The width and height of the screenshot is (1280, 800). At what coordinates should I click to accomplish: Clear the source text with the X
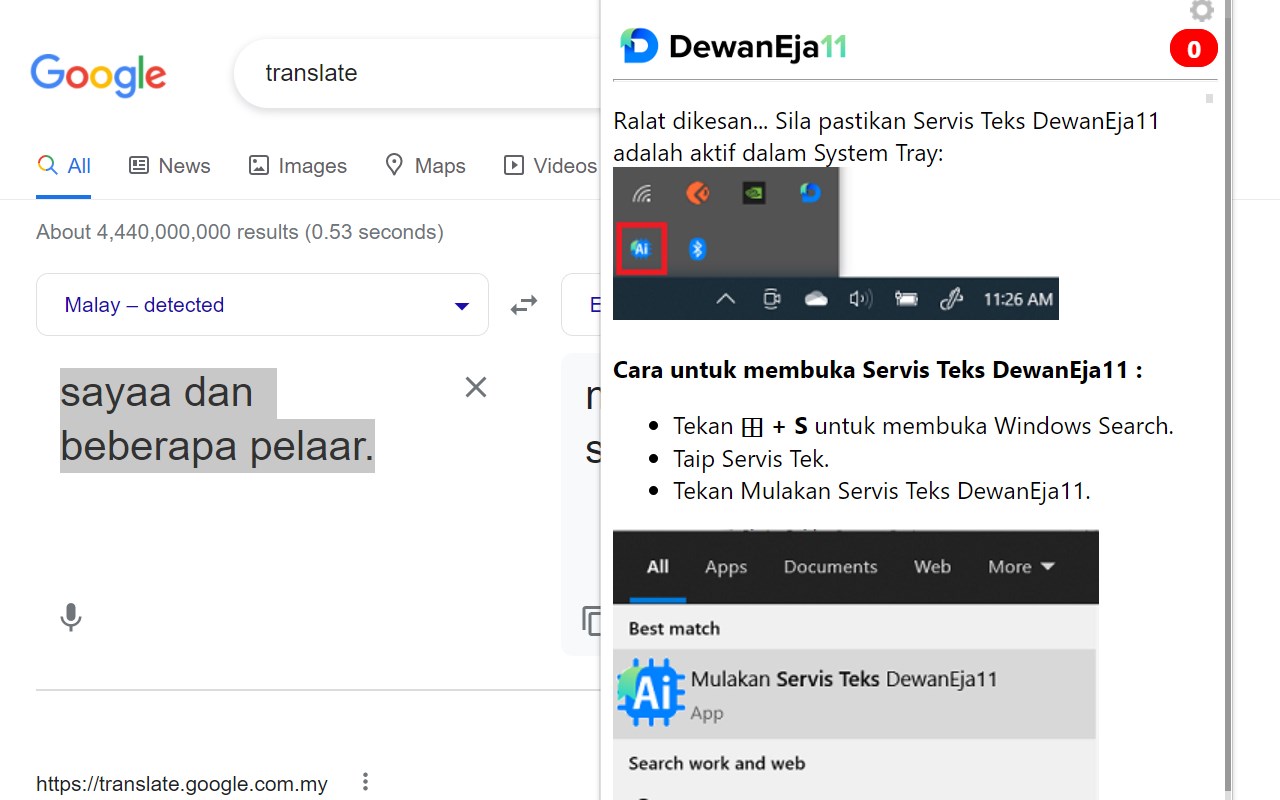pos(476,387)
